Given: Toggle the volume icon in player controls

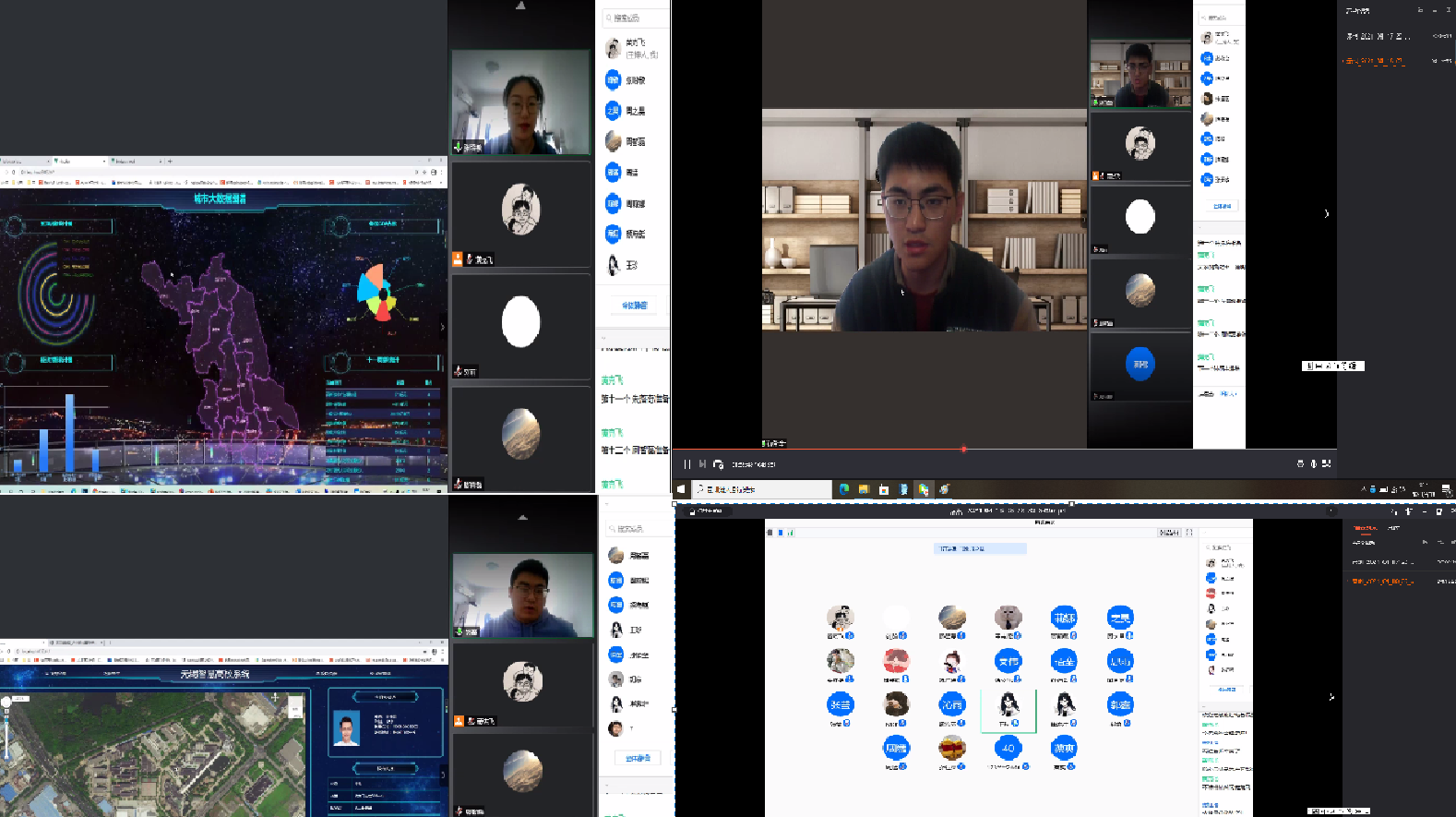Looking at the screenshot, I should pos(1313,463).
